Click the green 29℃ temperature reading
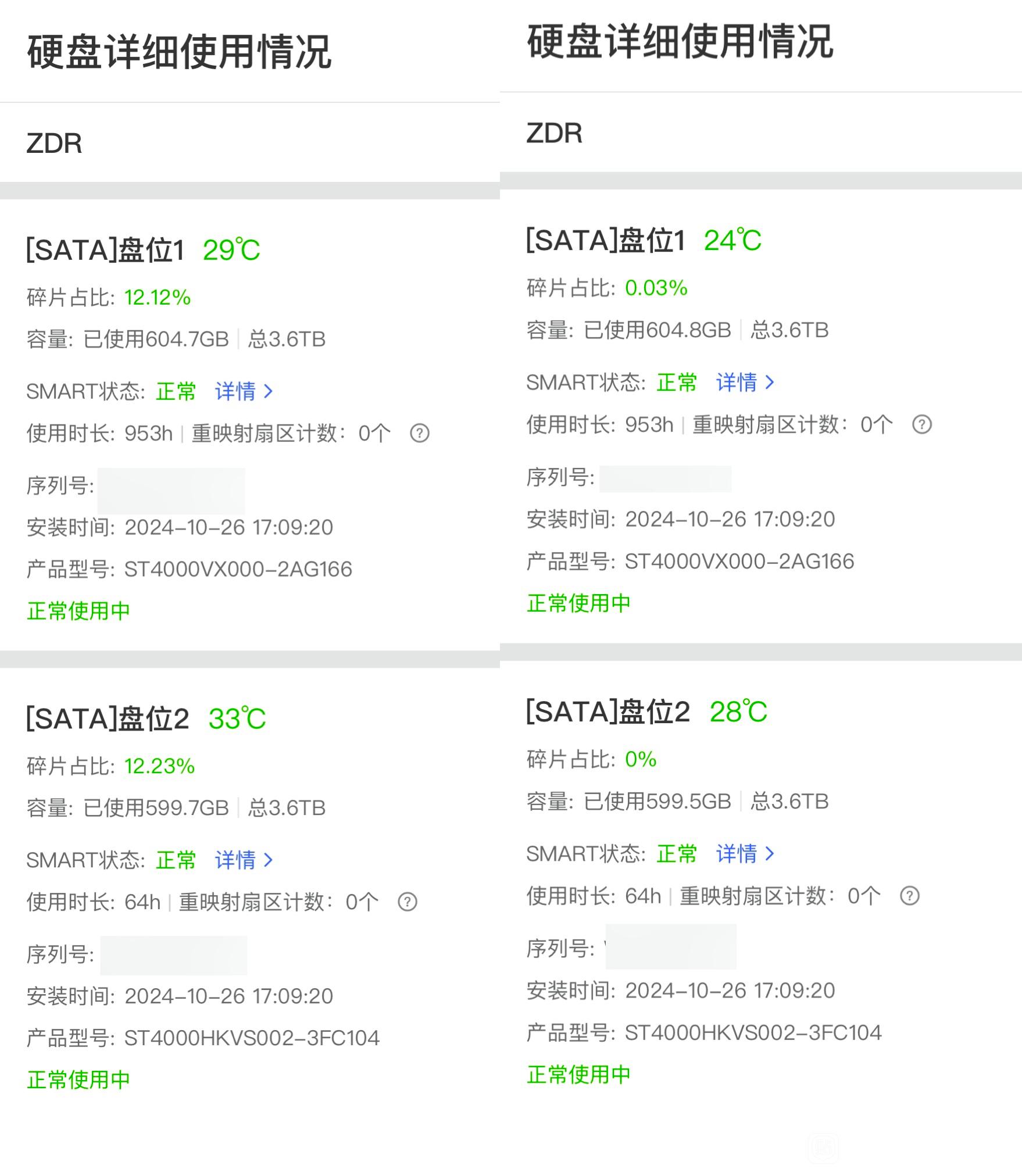Viewport: 1022px width, 1176px height. [x=231, y=250]
